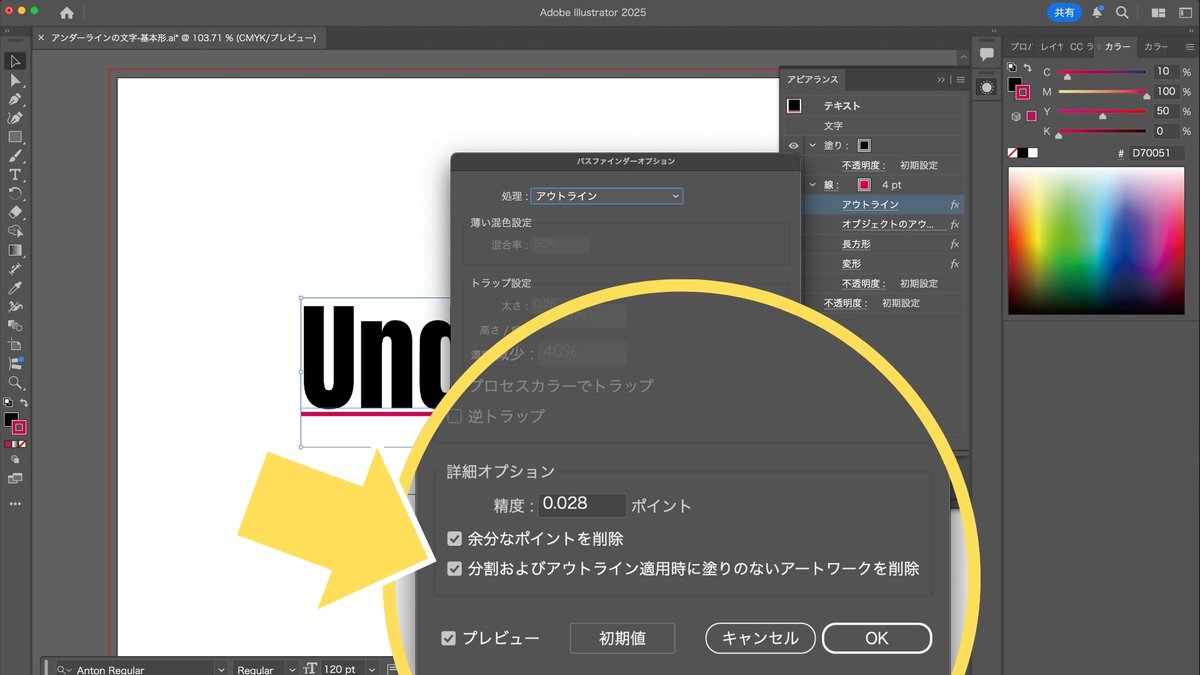Click the search magnifier in title bar
This screenshot has height=675, width=1200.
[x=1122, y=13]
